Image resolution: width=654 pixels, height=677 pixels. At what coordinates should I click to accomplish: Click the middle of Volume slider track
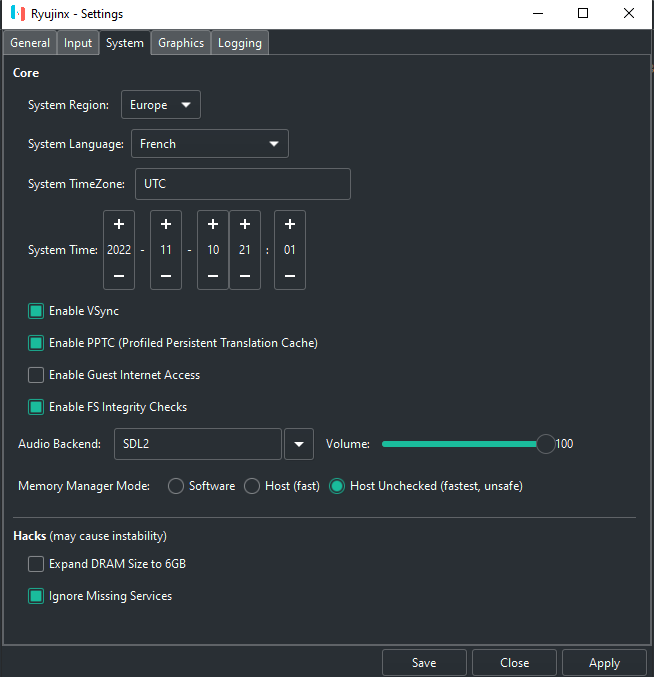(464, 444)
